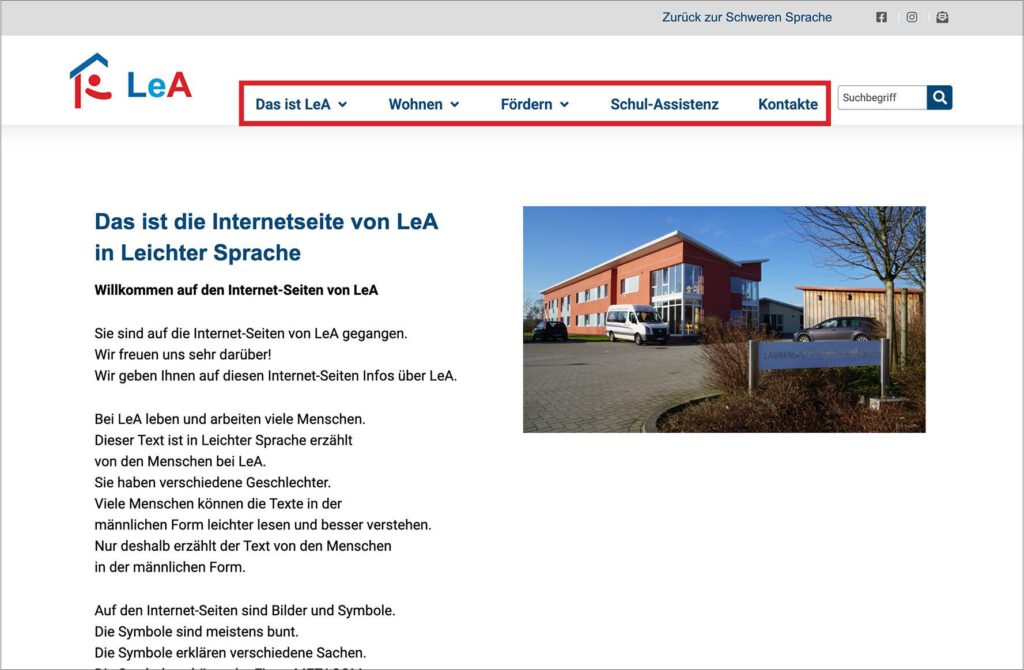This screenshot has width=1024, height=670.
Task: Go to the Schul-Assistenz page
Action: point(664,104)
